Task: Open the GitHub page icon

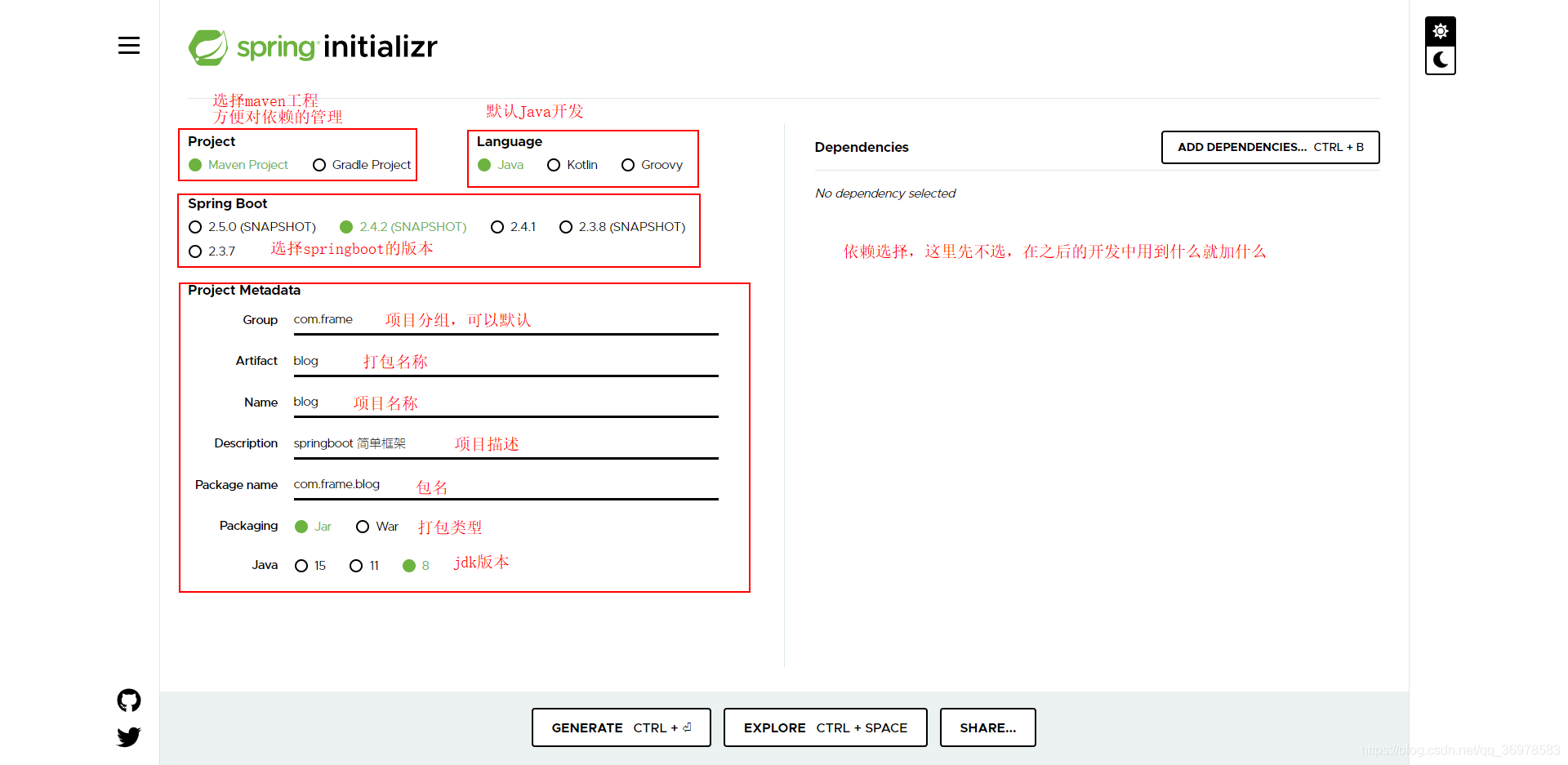Action: click(x=128, y=700)
